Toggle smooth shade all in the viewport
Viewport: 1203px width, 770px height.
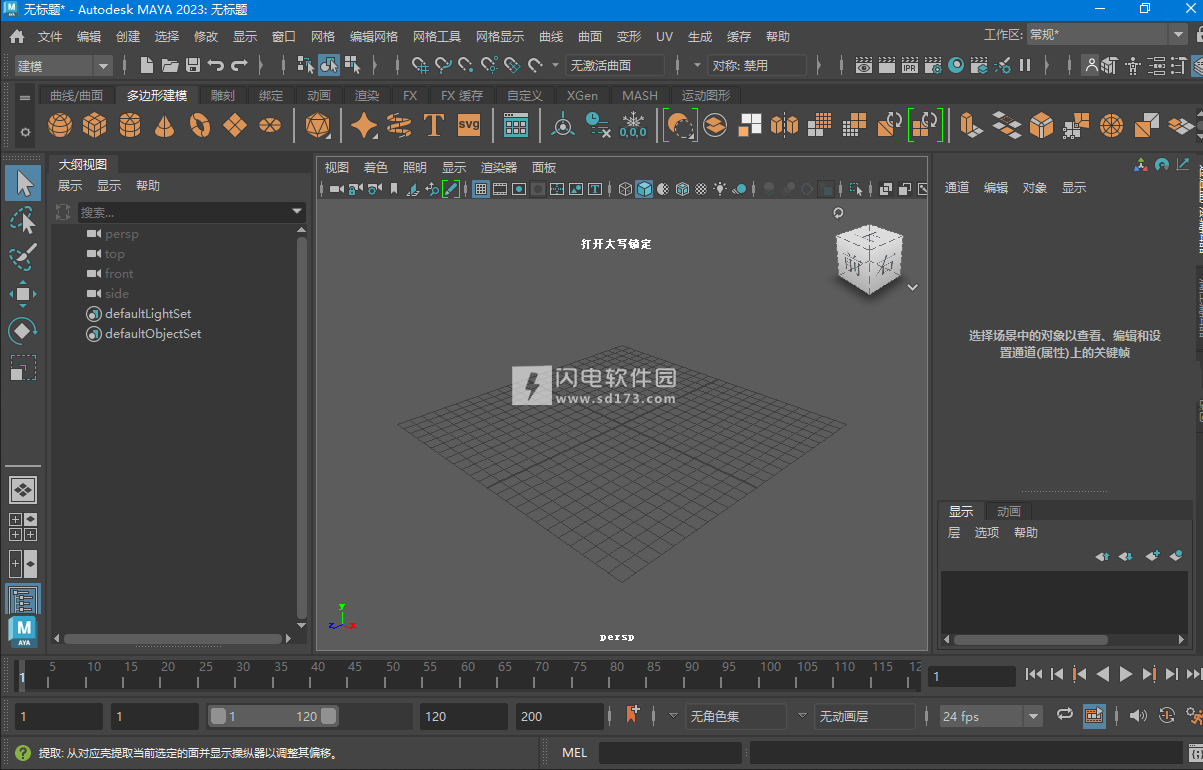tap(645, 189)
